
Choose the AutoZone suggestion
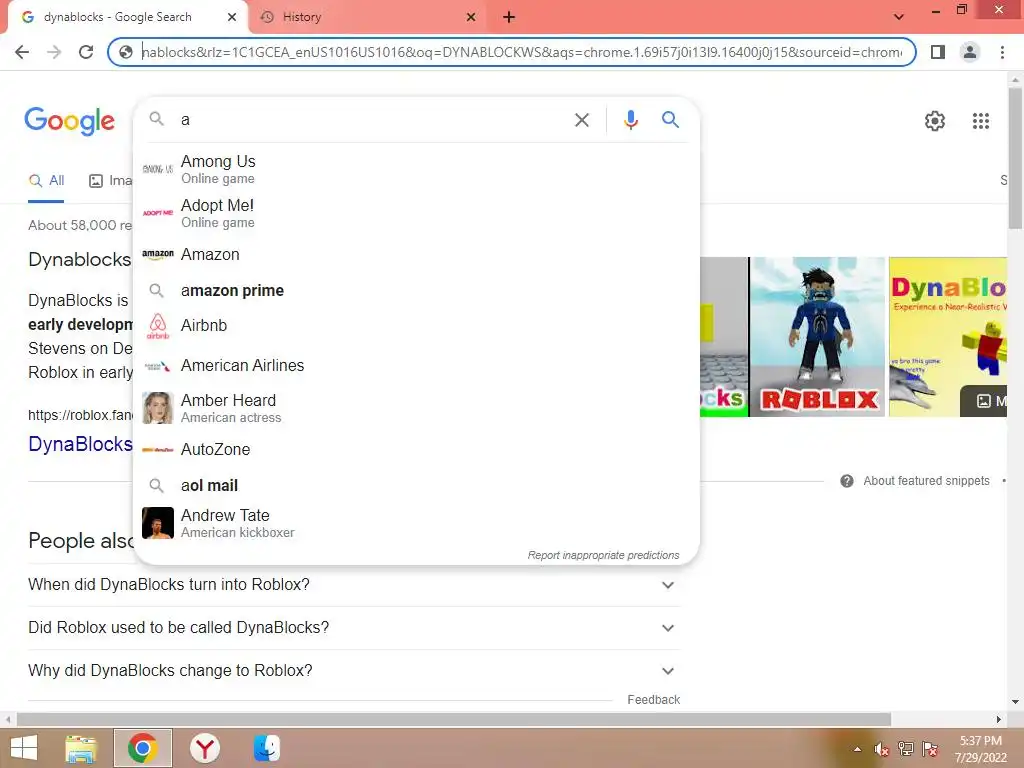coord(416,450)
